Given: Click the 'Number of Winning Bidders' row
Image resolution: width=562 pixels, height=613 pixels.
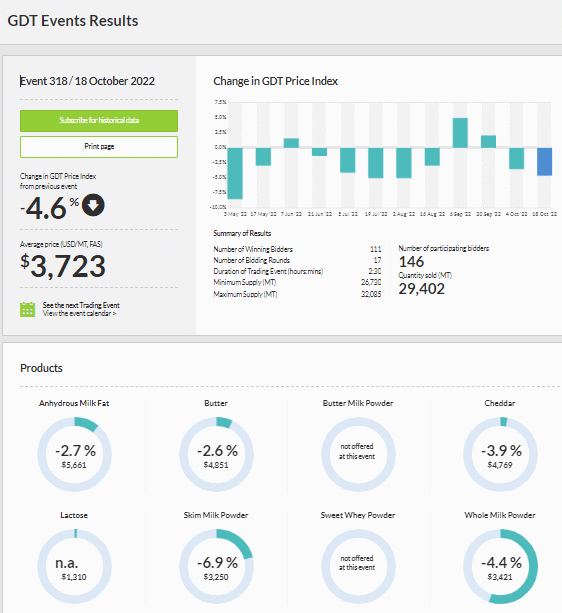Looking at the screenshot, I should click(x=297, y=249).
